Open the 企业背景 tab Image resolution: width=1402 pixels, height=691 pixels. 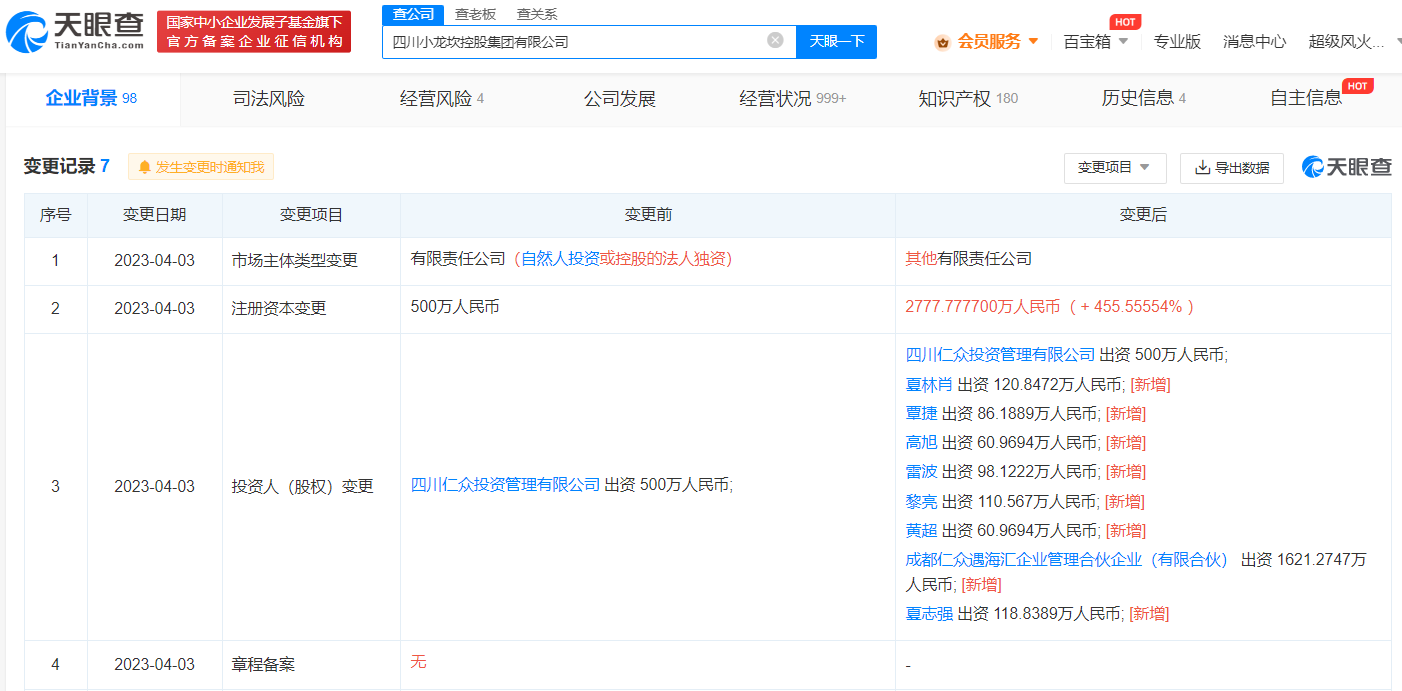click(x=91, y=98)
